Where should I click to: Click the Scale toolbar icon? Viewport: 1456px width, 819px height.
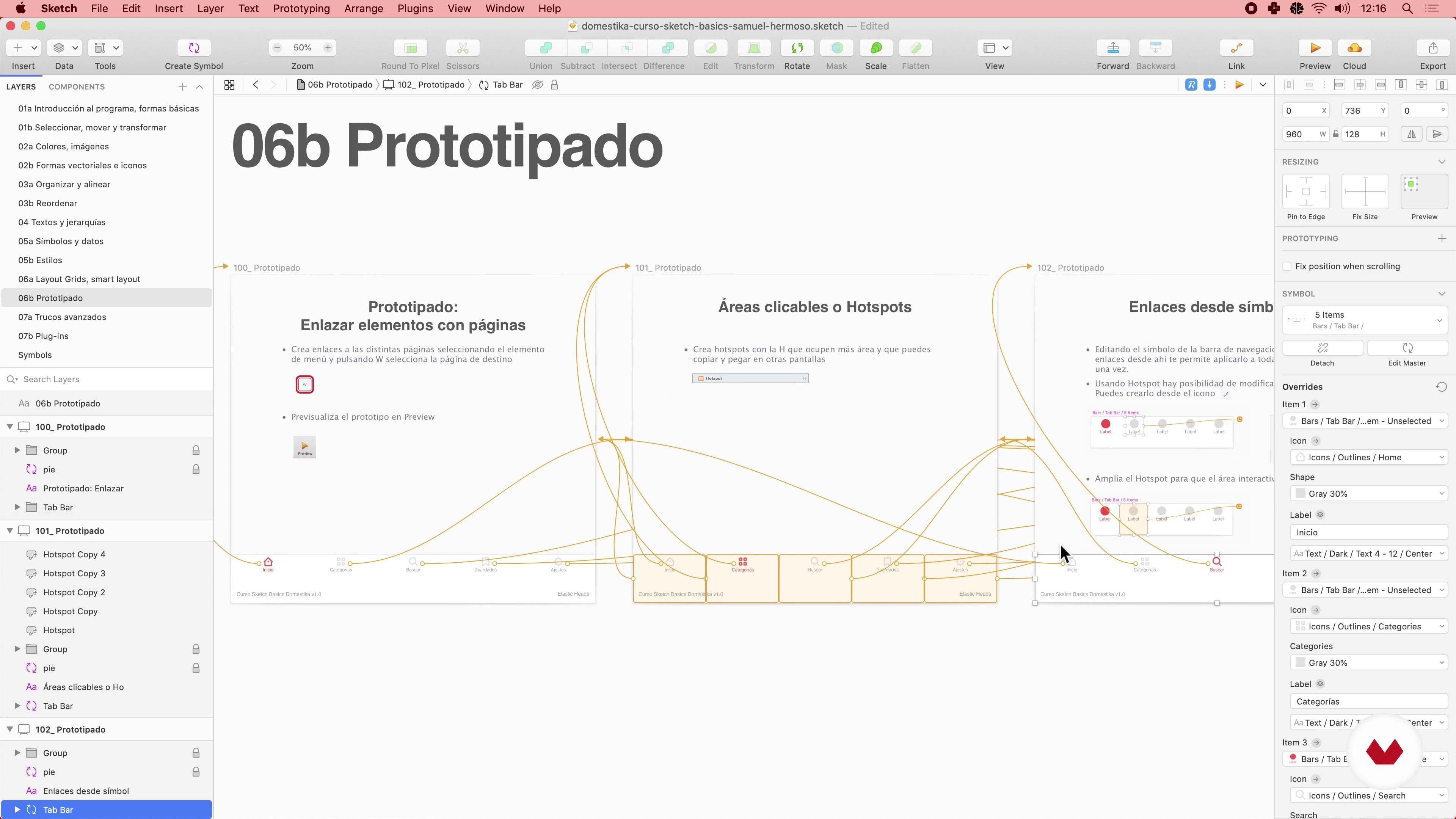click(875, 48)
